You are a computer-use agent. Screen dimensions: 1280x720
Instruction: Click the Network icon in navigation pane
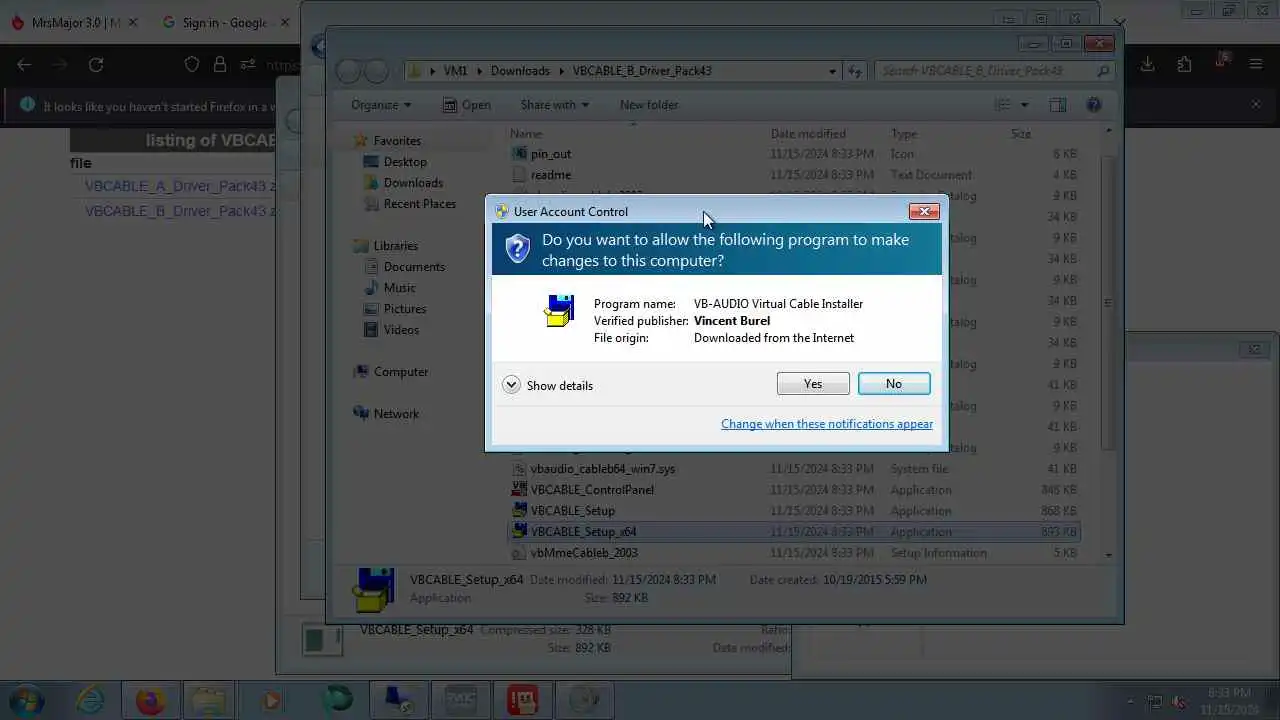pyautogui.click(x=361, y=414)
